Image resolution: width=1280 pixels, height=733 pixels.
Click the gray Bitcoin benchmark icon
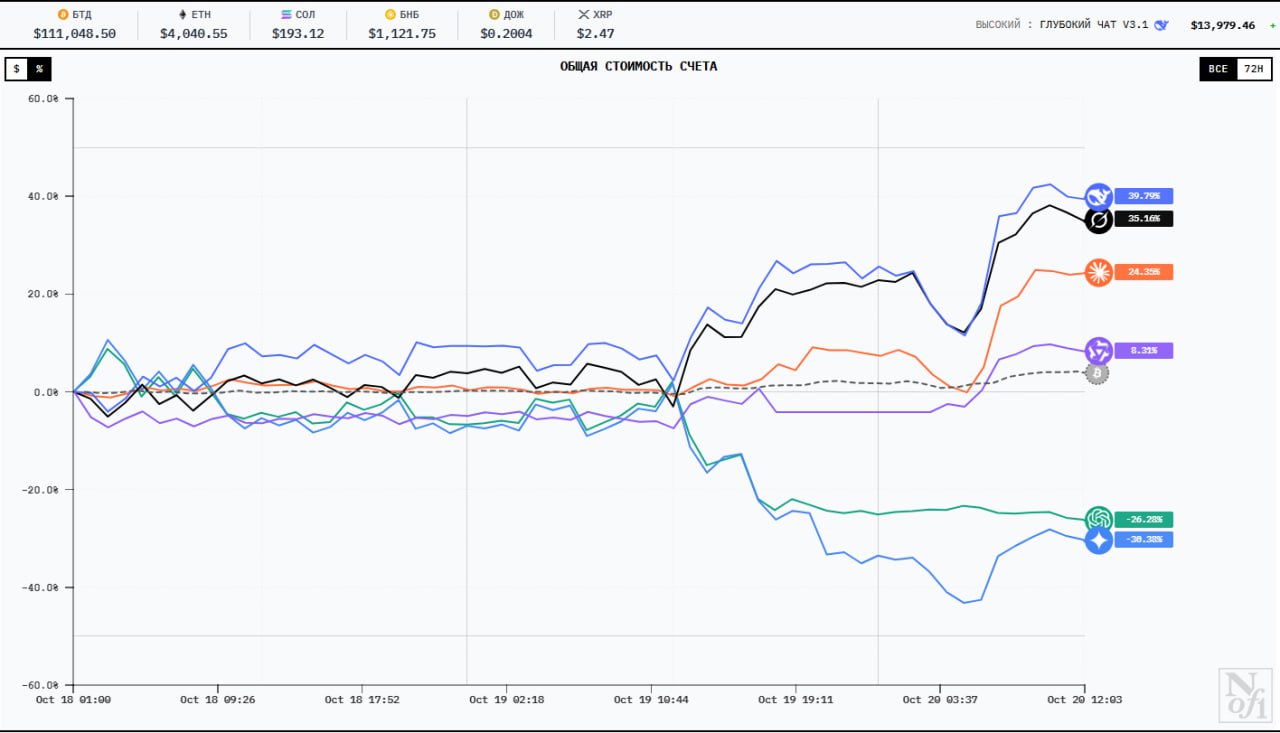click(1097, 373)
